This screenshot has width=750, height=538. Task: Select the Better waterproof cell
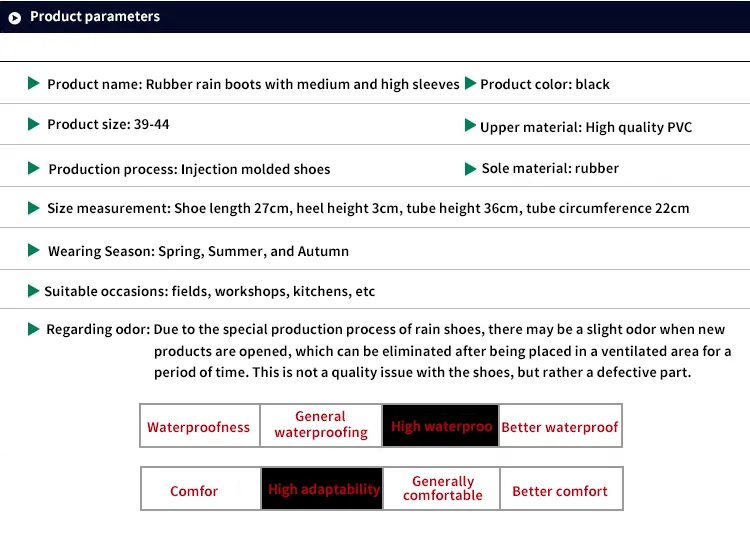click(560, 426)
